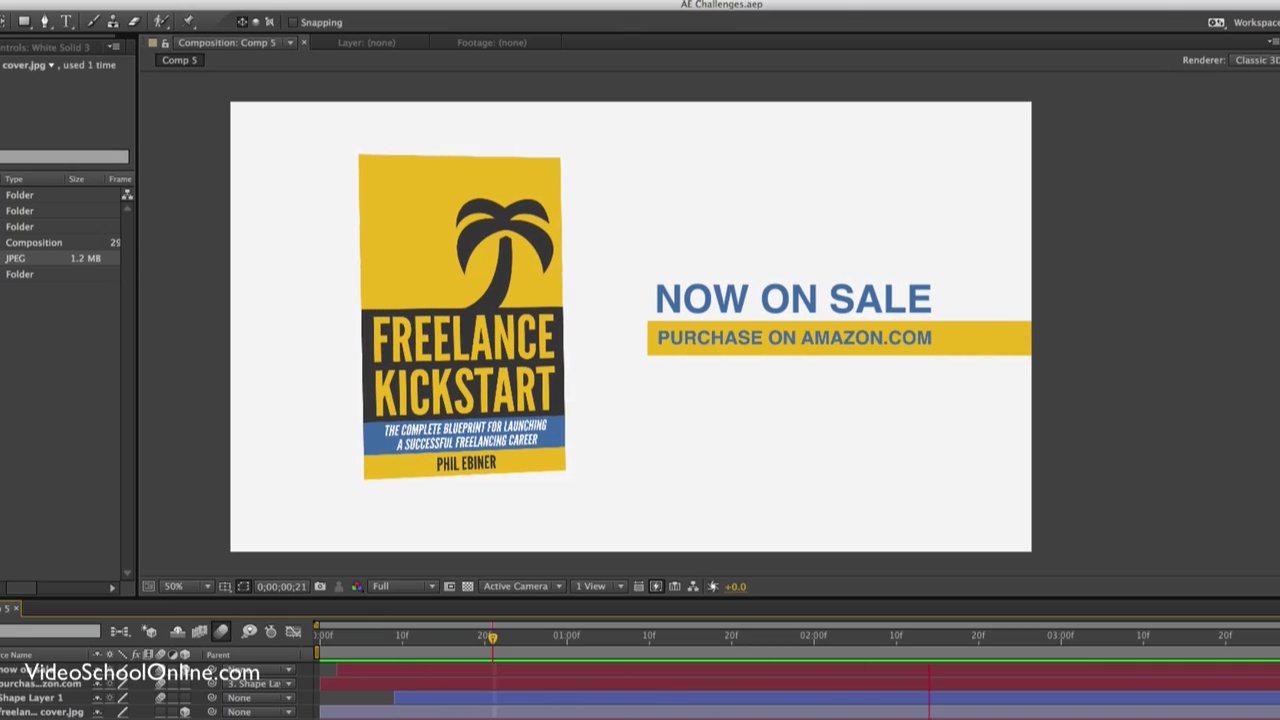Toggle Frame Blending timeline switch
The width and height of the screenshot is (1280, 720).
(199, 632)
